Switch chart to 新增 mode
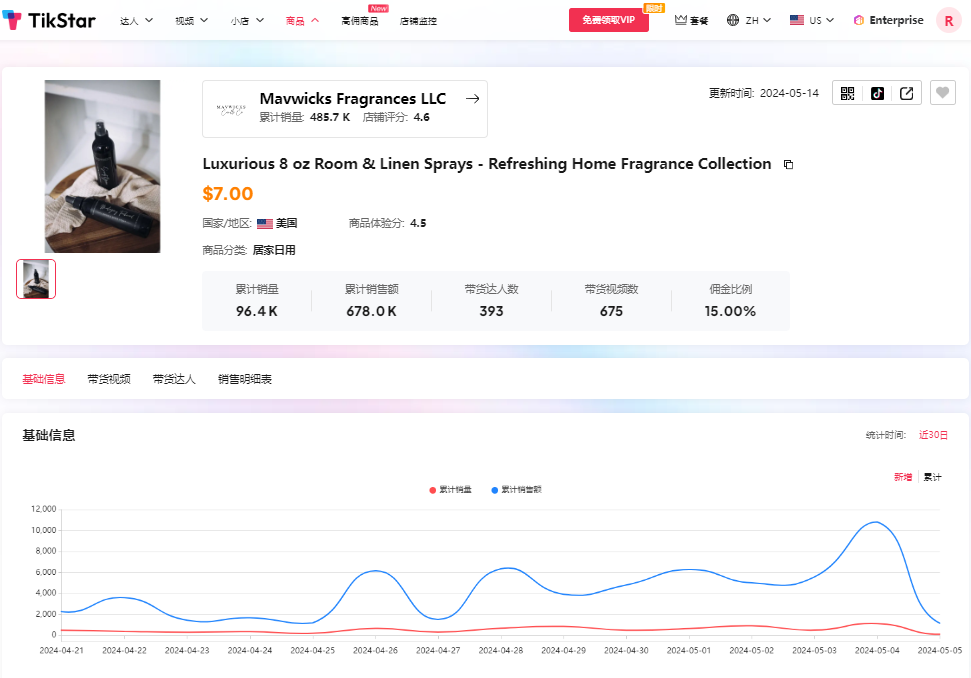 (902, 477)
